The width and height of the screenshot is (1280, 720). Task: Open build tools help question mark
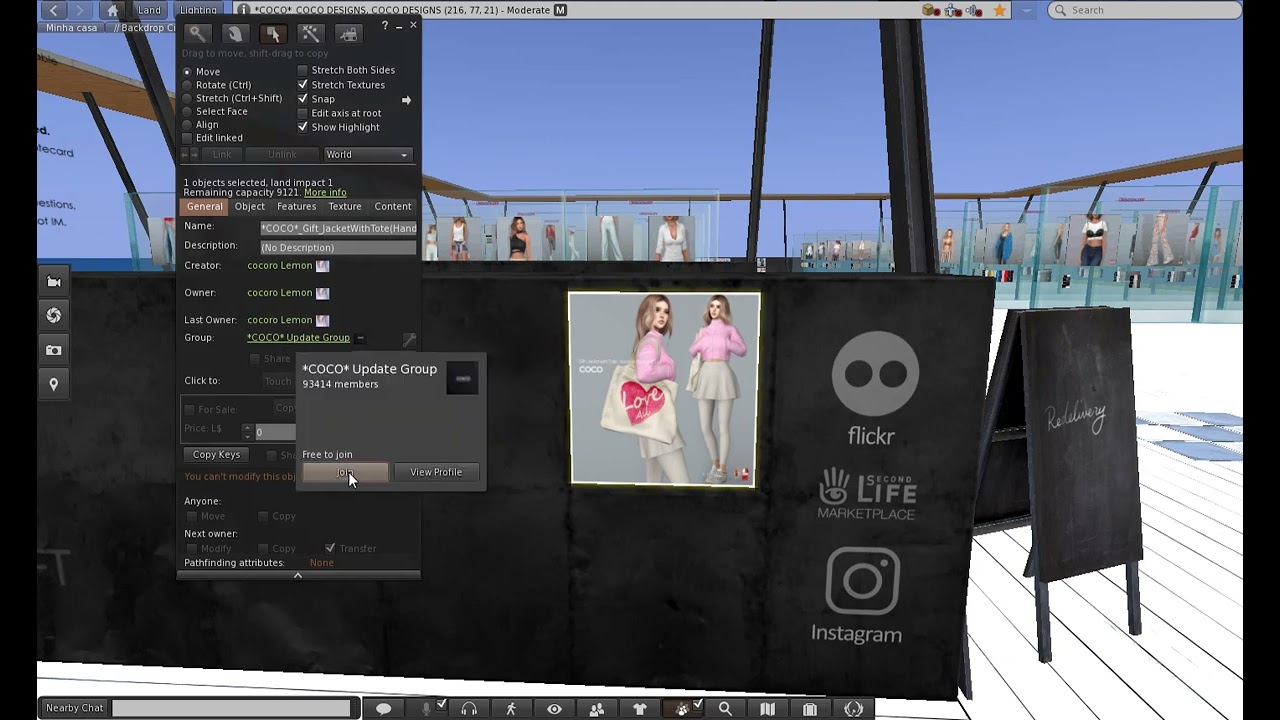coord(385,26)
